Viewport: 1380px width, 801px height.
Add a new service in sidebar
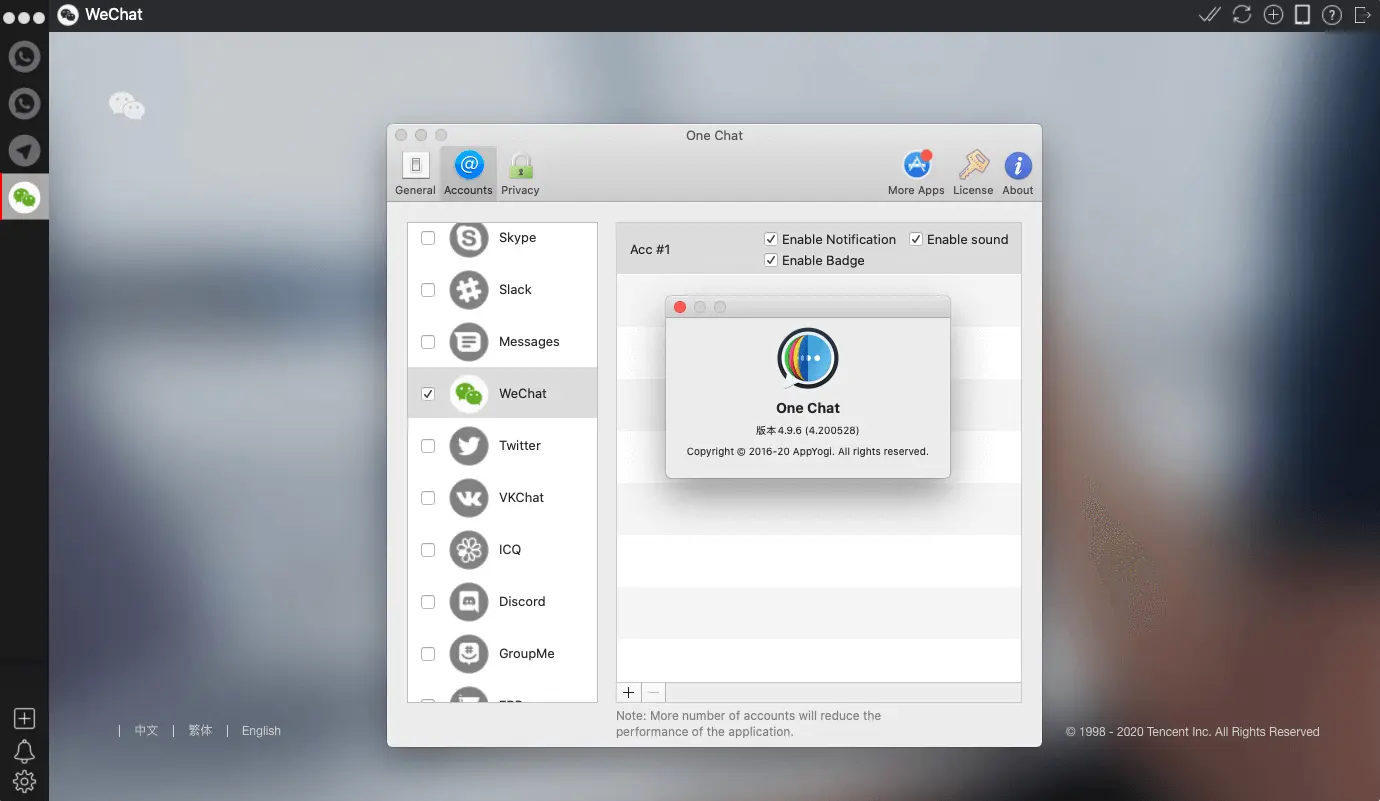(x=24, y=719)
